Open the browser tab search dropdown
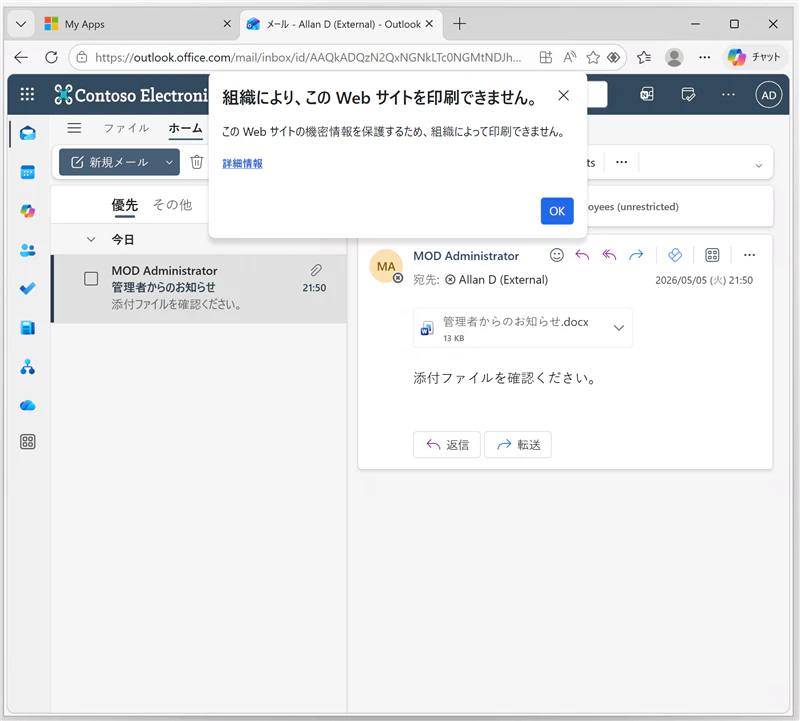800x721 pixels. click(21, 24)
